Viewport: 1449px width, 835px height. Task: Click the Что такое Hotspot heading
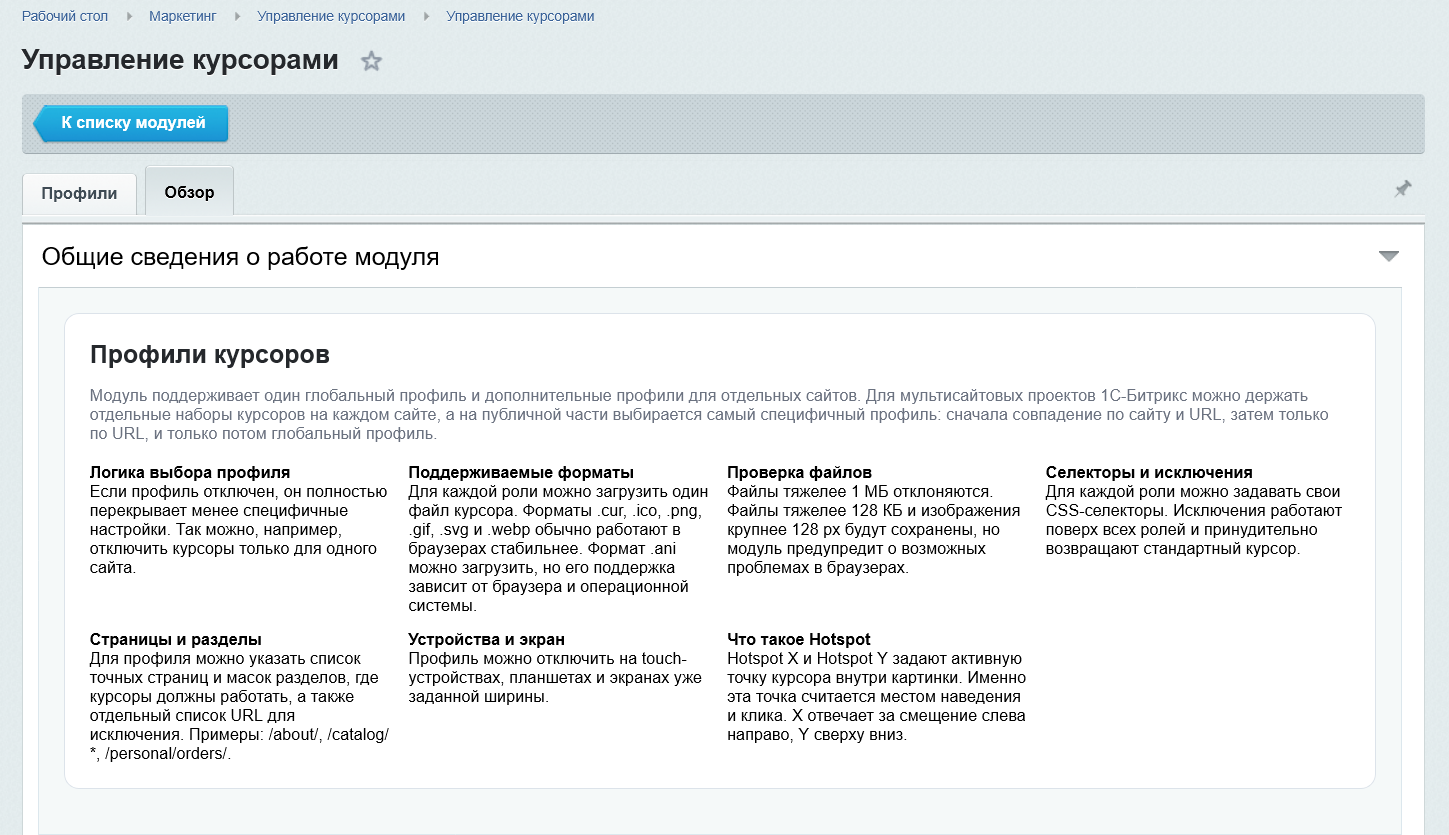(799, 639)
